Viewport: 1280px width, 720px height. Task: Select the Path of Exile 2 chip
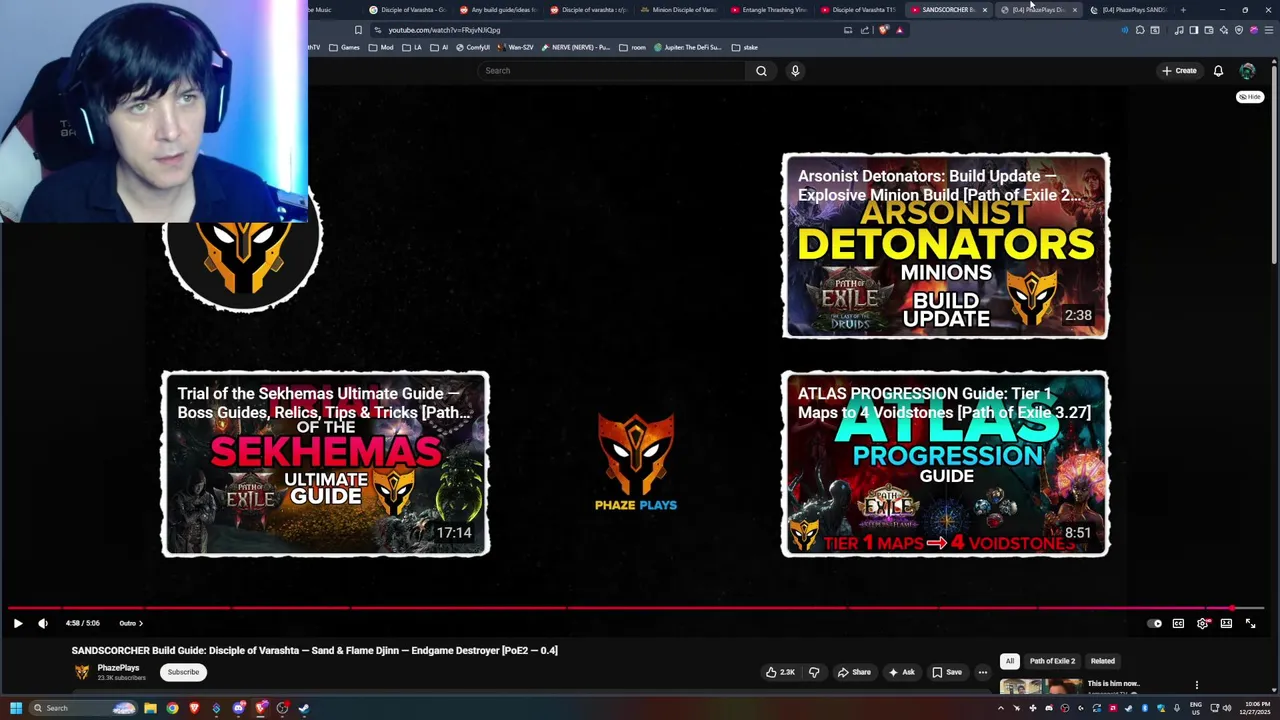(1052, 661)
